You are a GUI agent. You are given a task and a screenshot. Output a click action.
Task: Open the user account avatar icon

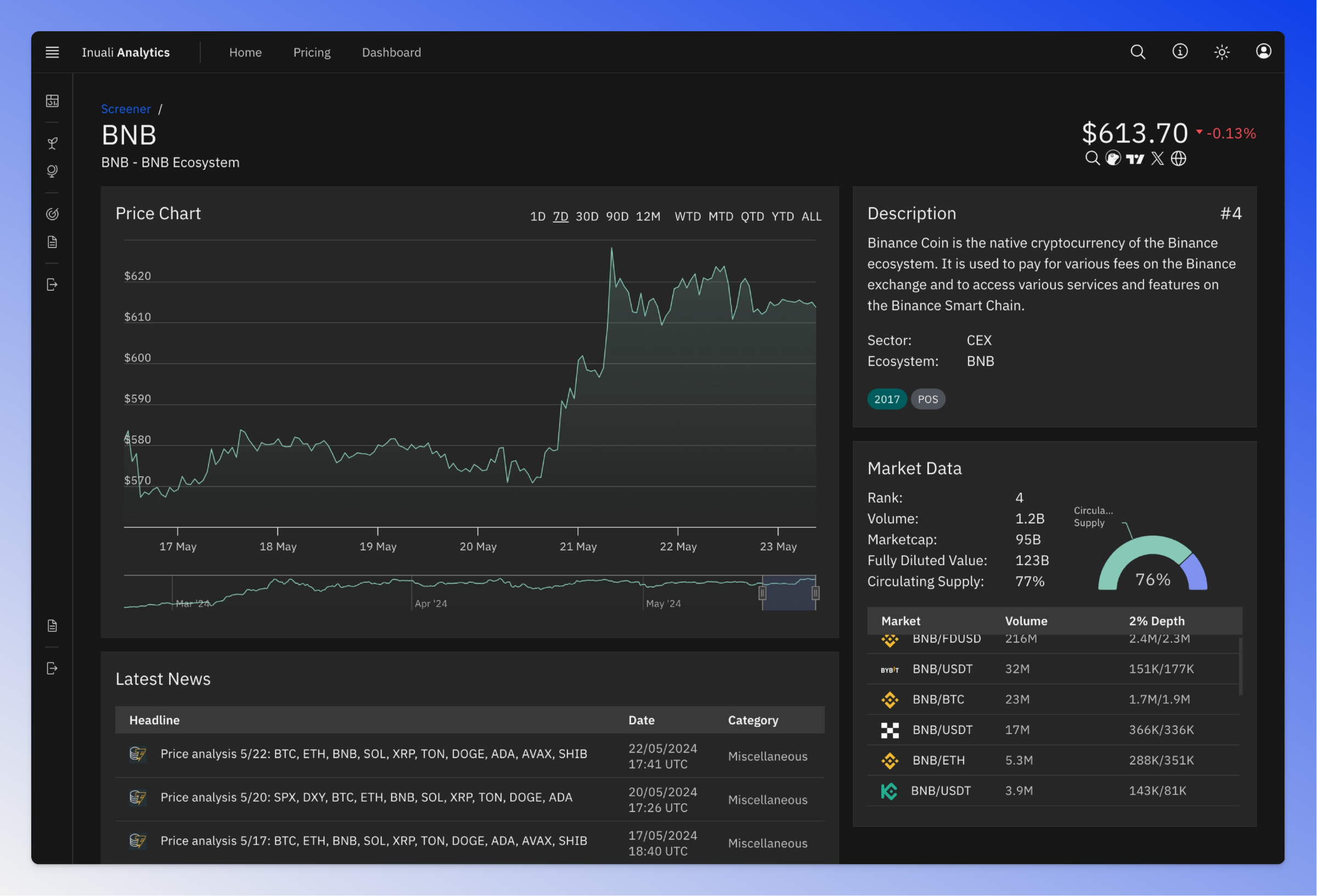pos(1264,52)
